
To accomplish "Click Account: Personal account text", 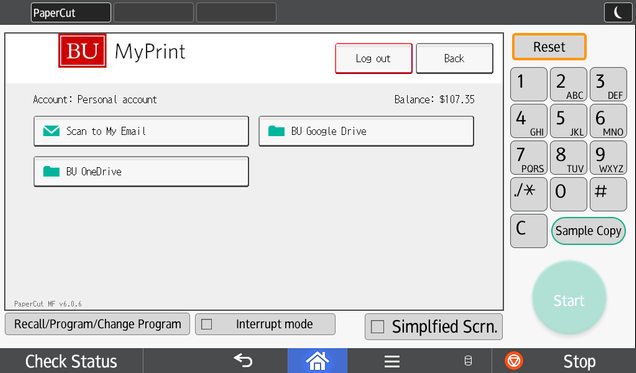I will 95,99.
